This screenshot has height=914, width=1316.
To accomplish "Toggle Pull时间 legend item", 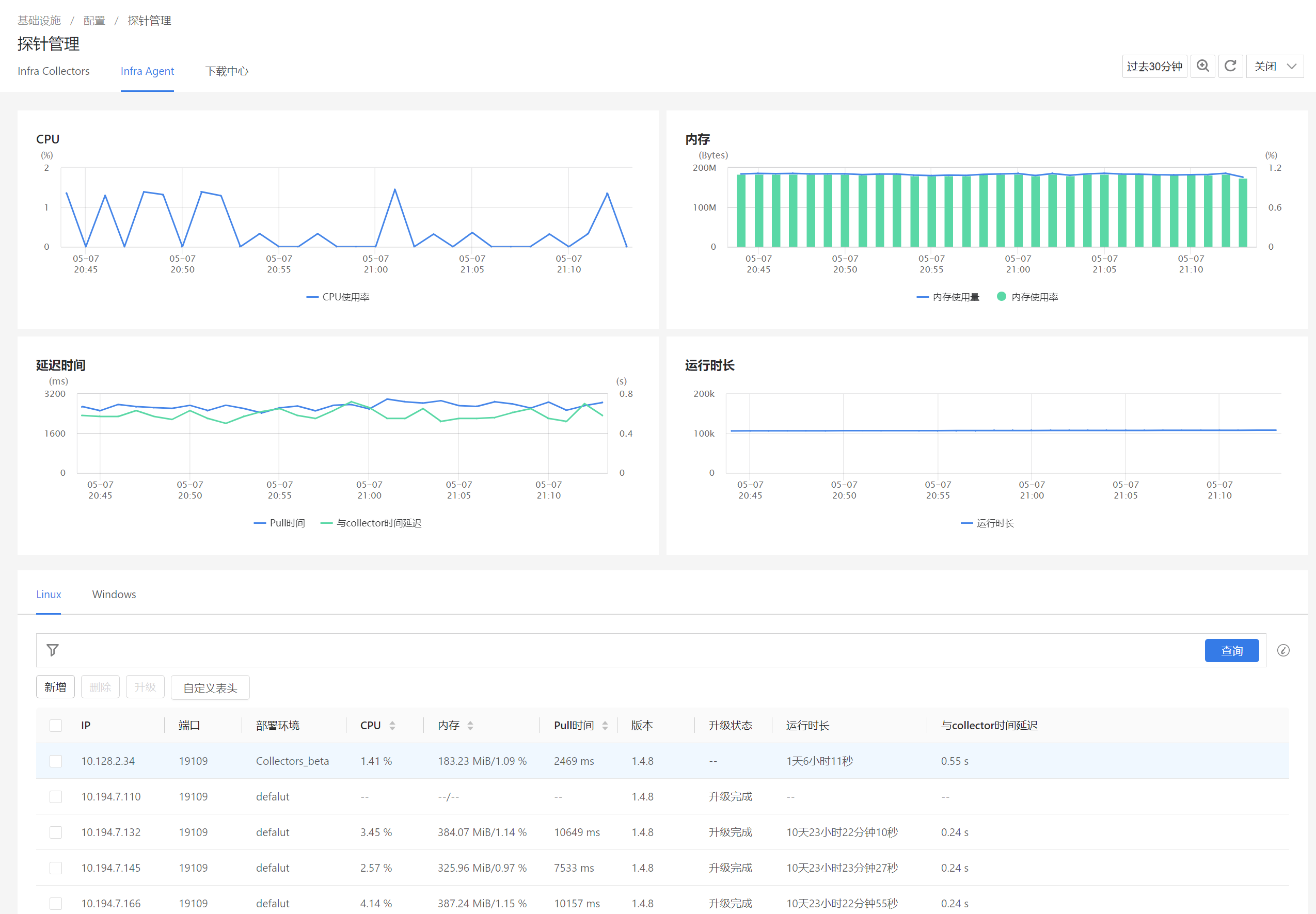I will coord(280,523).
